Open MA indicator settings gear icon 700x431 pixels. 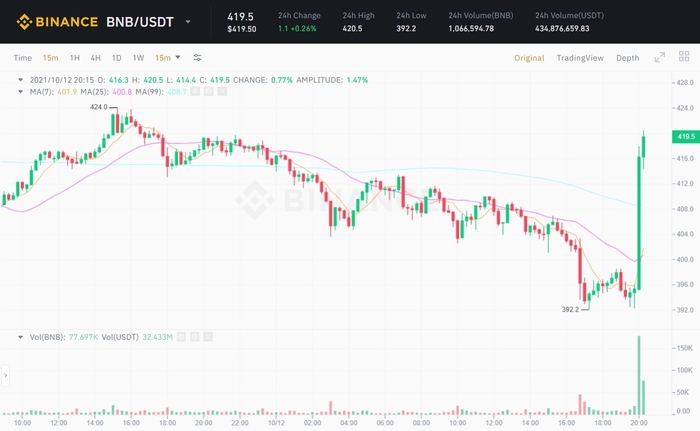pos(208,92)
